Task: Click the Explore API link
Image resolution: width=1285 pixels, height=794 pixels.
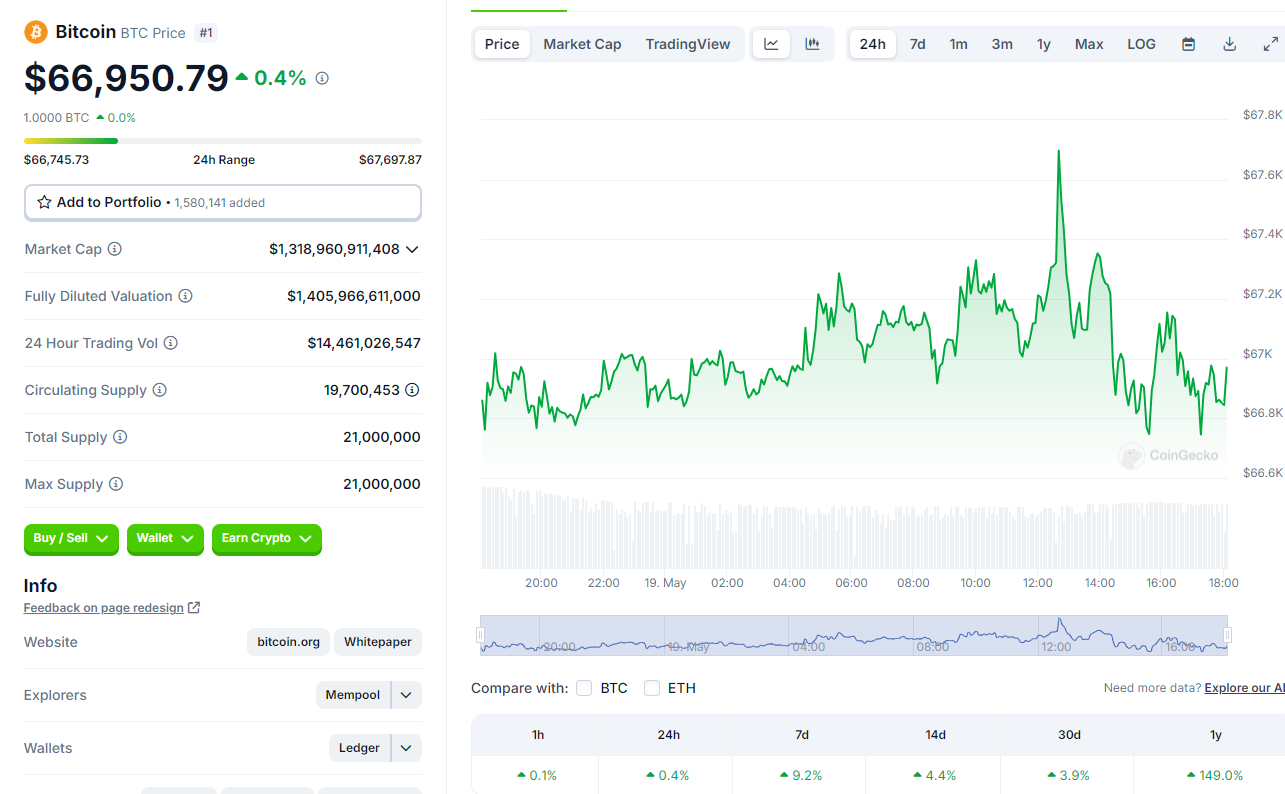Action: point(1244,688)
